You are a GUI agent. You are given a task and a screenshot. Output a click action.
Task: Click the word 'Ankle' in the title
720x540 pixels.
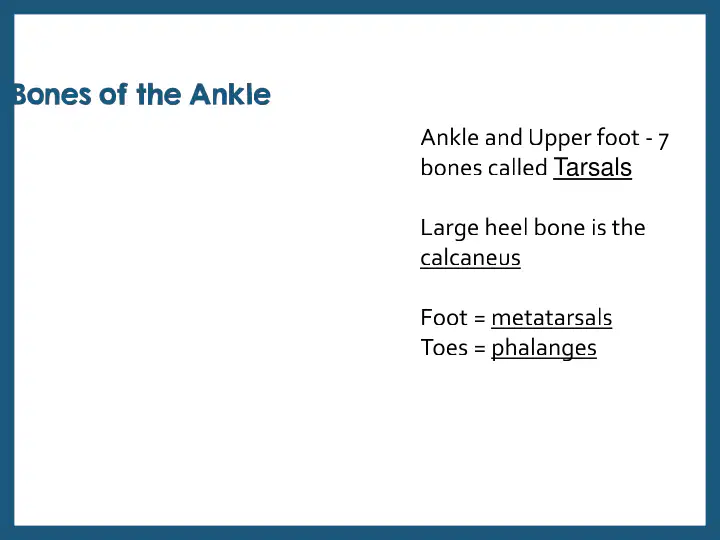tap(230, 95)
